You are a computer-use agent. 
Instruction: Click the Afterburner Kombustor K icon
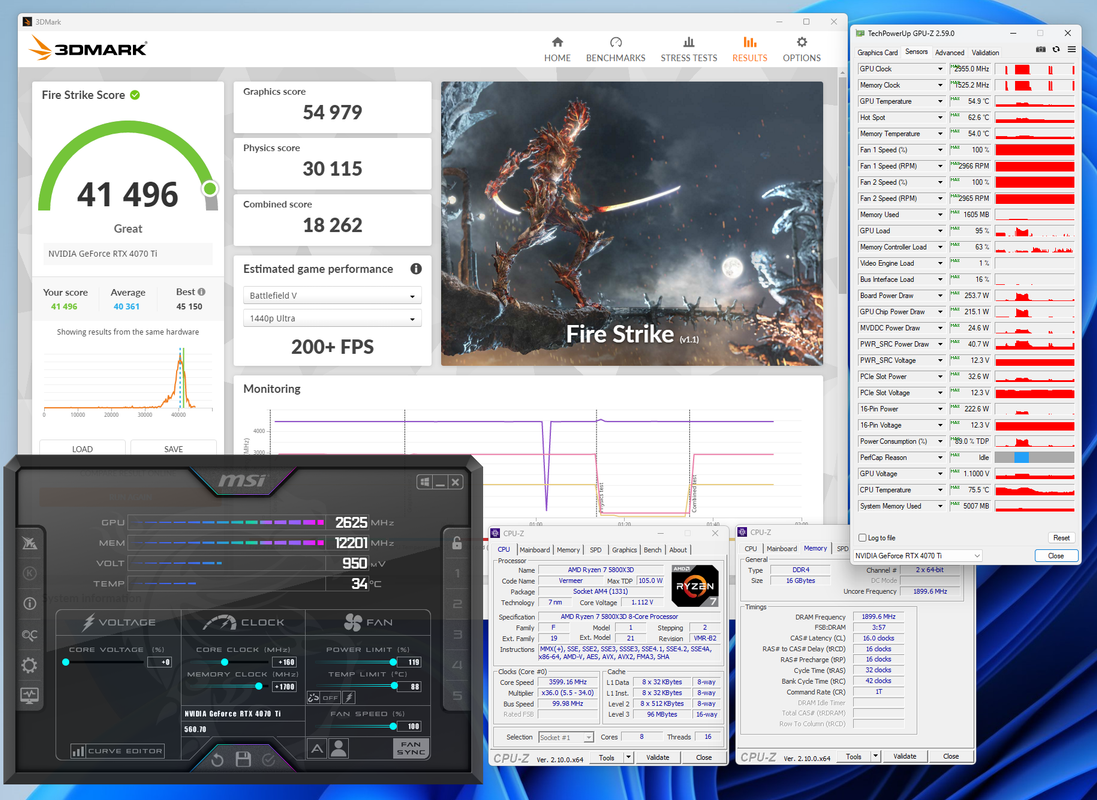click(x=29, y=573)
